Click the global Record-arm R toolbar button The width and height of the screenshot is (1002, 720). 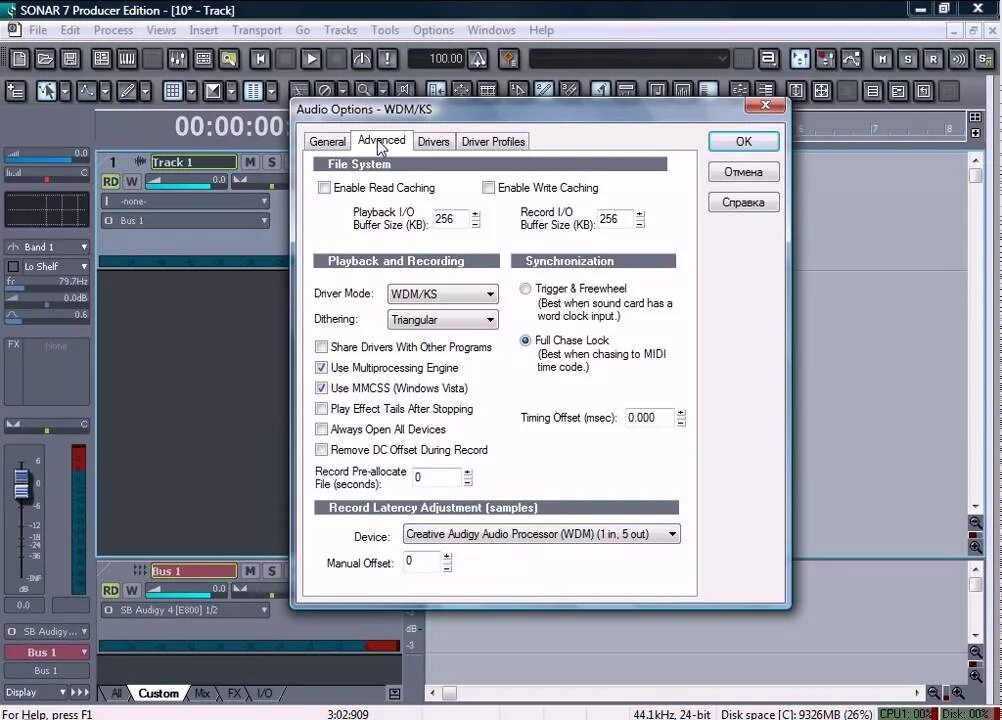coord(934,59)
